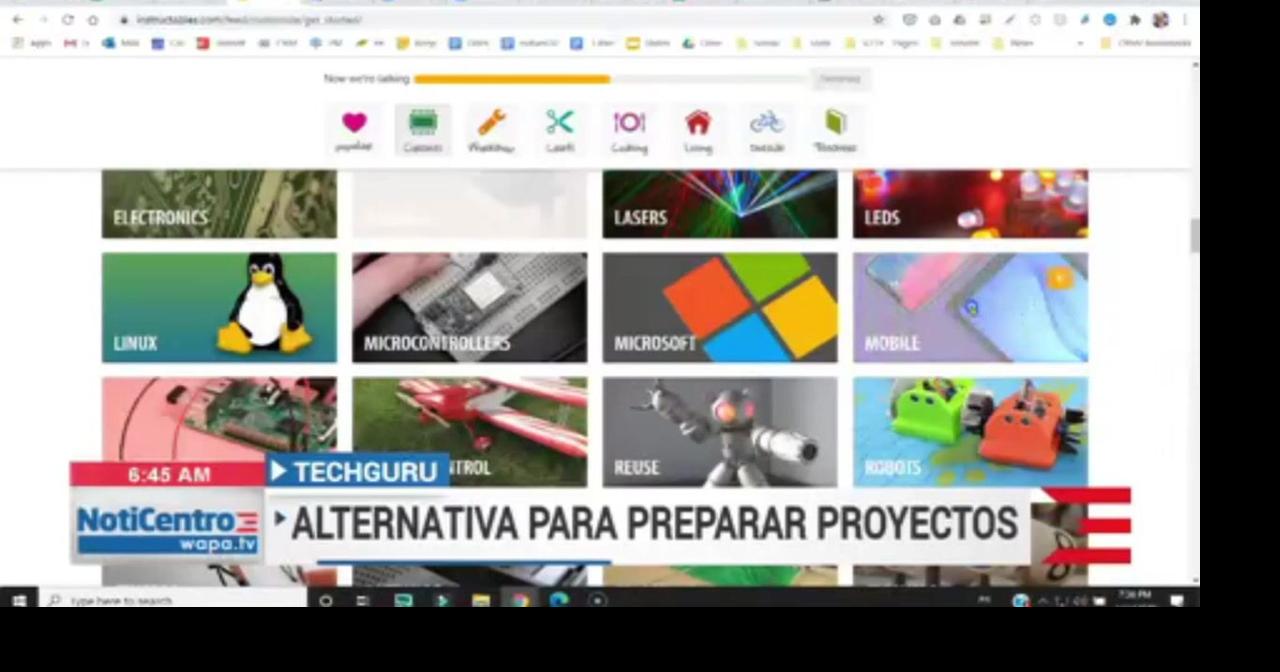This screenshot has height=672, width=1280.
Task: Open the Robots category tile
Action: pyautogui.click(x=969, y=432)
